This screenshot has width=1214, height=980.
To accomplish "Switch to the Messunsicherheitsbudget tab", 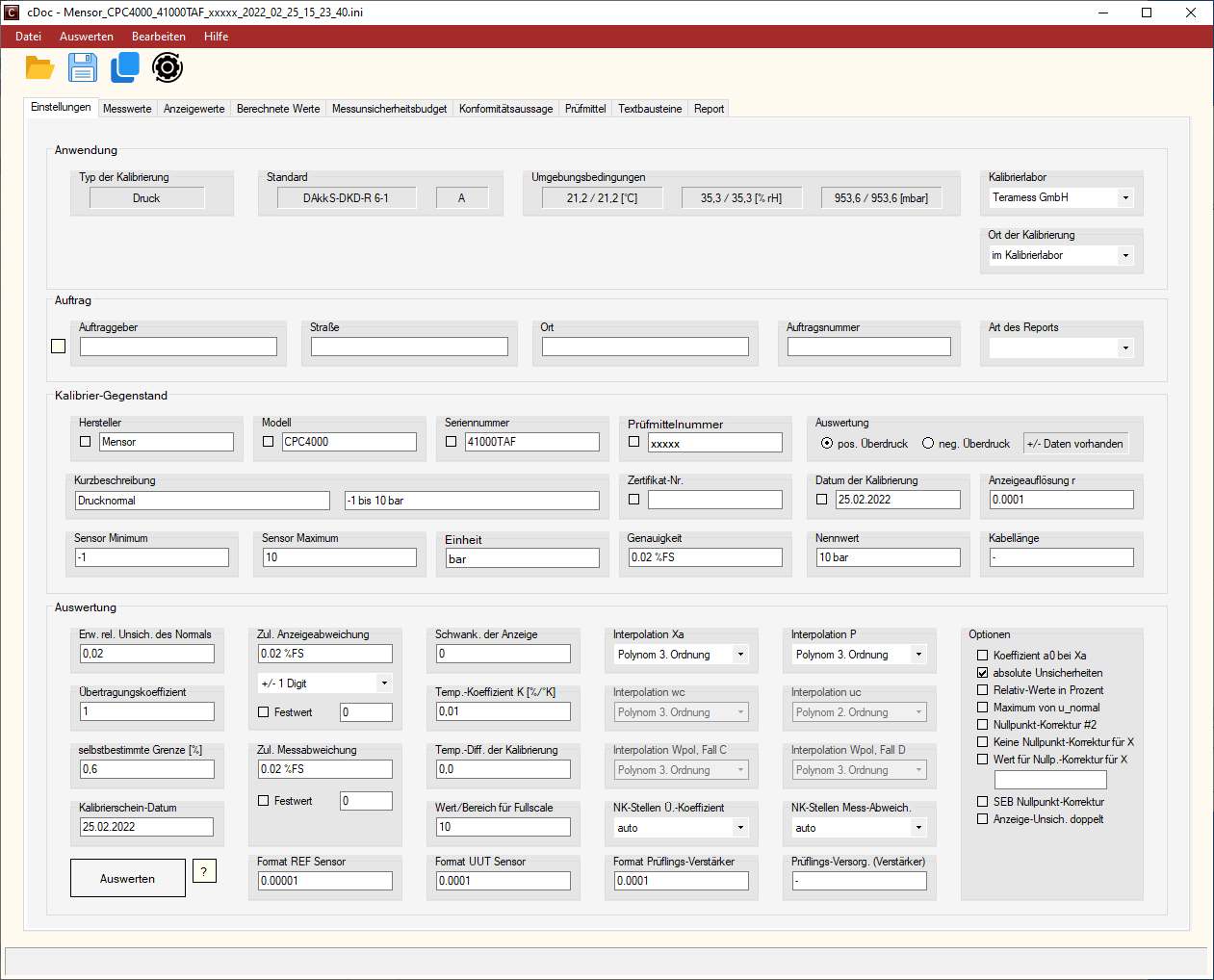I will click(x=389, y=109).
